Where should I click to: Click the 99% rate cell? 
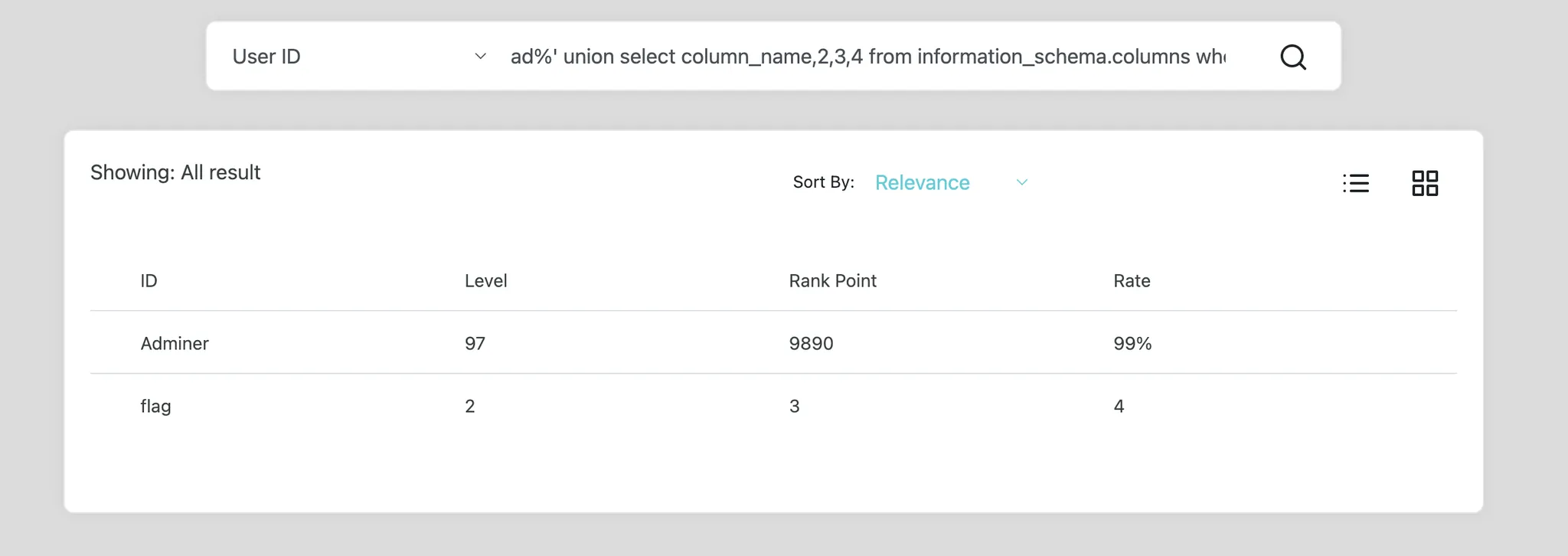tap(1132, 344)
